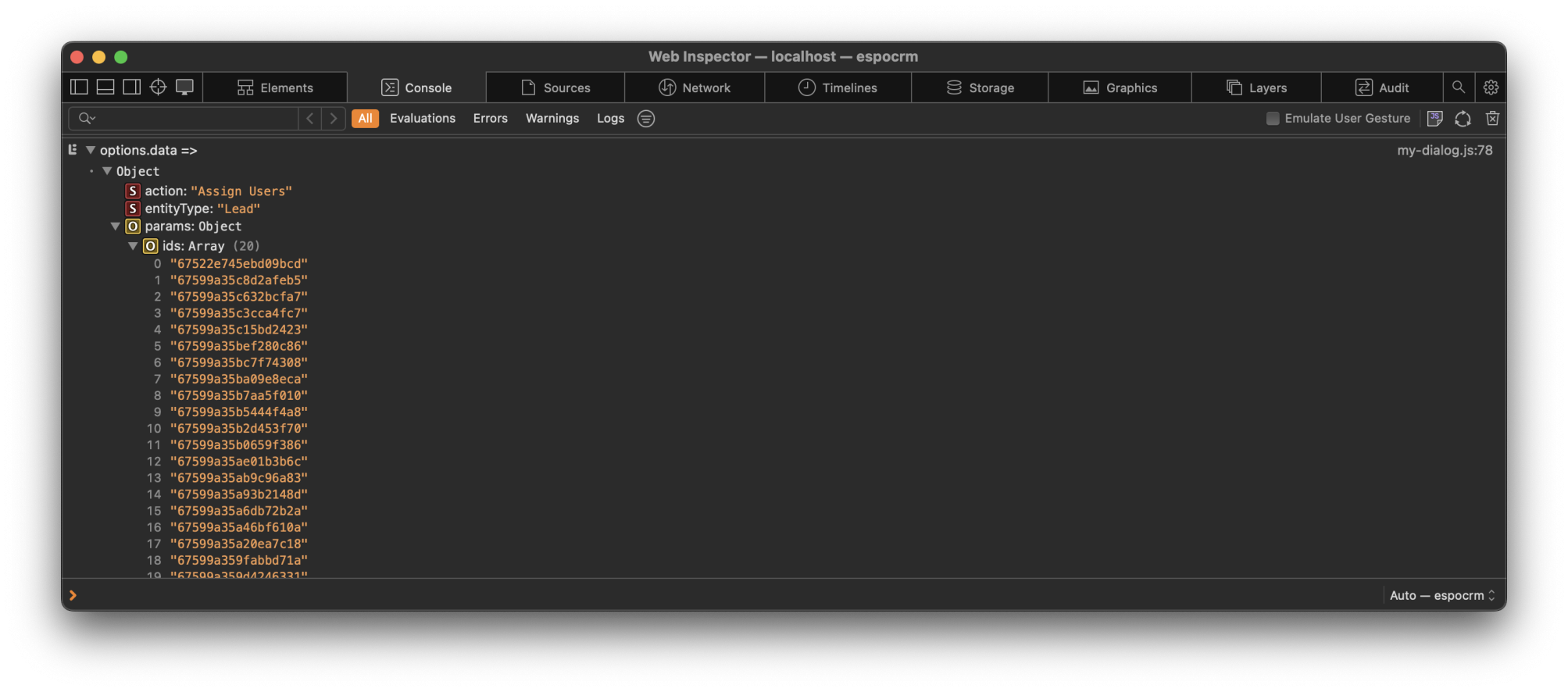Dock inspector to right side icon
Viewport: 1568px width, 692px height.
click(132, 87)
